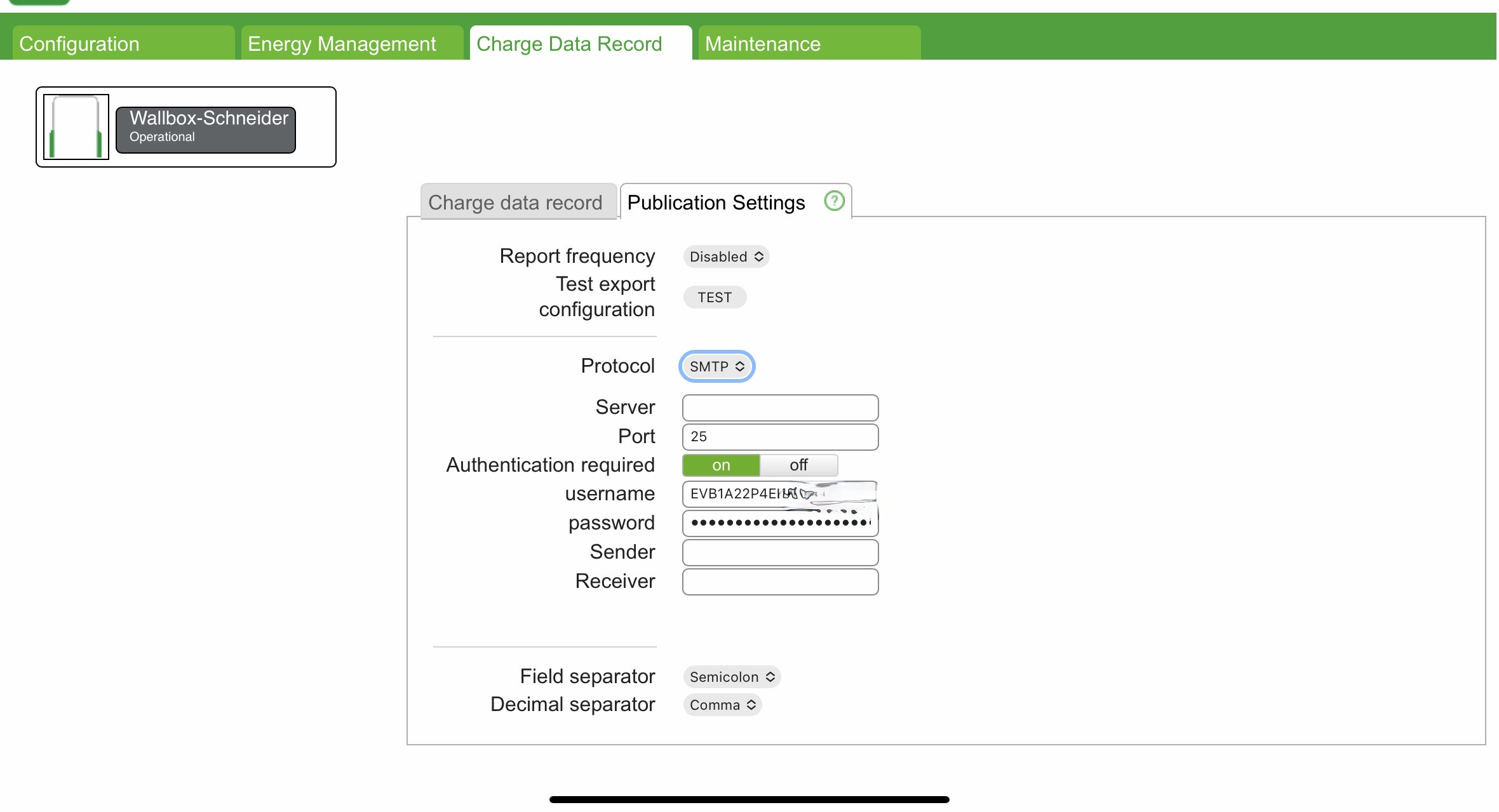Select the Charge Data Record top tab
The image size is (1499, 812).
point(581,44)
